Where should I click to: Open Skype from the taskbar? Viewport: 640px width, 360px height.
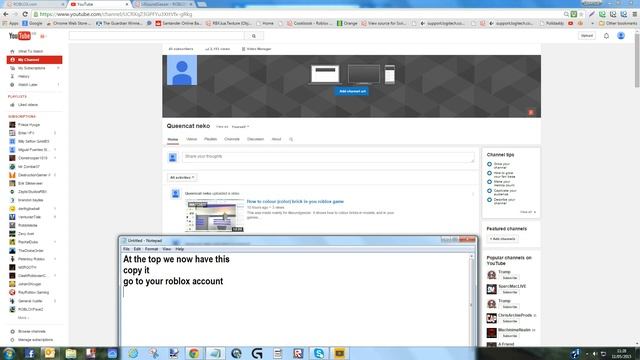(x=319, y=353)
